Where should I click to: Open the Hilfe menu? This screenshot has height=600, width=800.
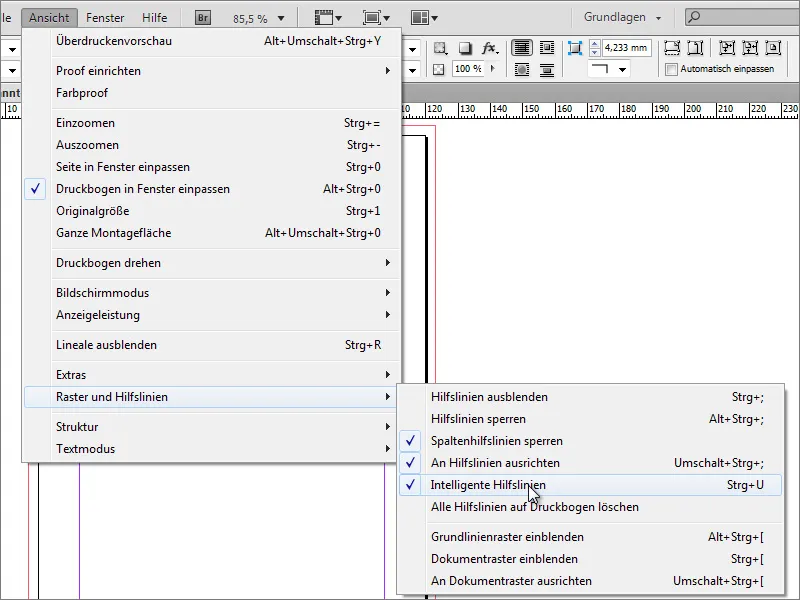[155, 17]
